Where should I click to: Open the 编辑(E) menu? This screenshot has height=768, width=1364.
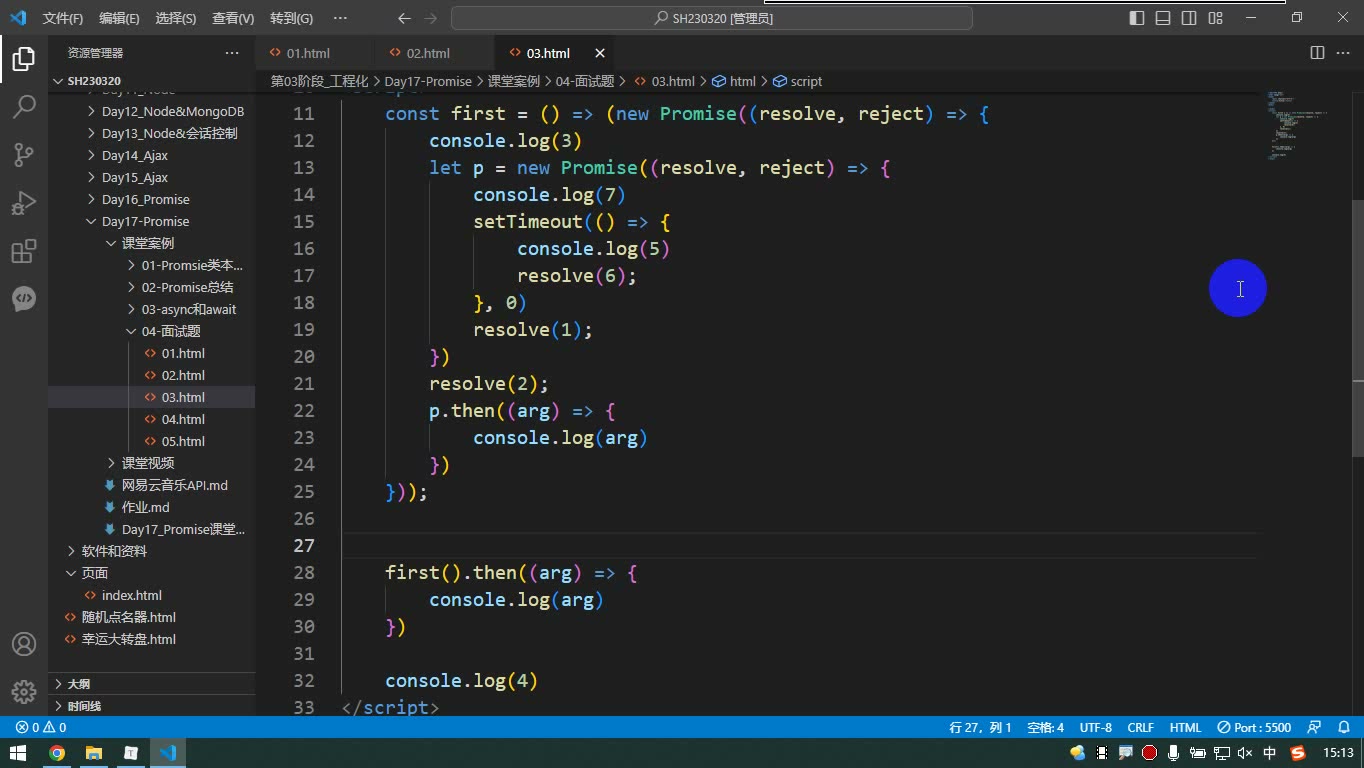coord(119,18)
